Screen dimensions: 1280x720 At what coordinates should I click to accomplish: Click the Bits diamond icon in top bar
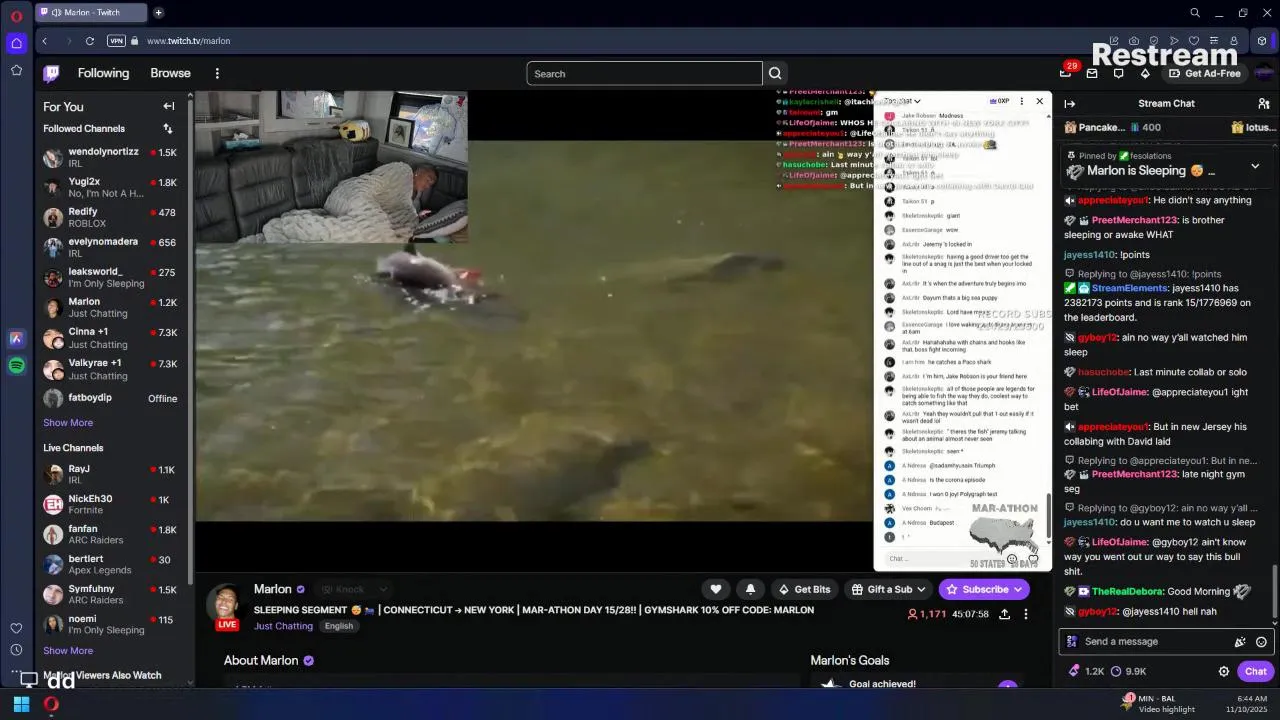(1145, 73)
